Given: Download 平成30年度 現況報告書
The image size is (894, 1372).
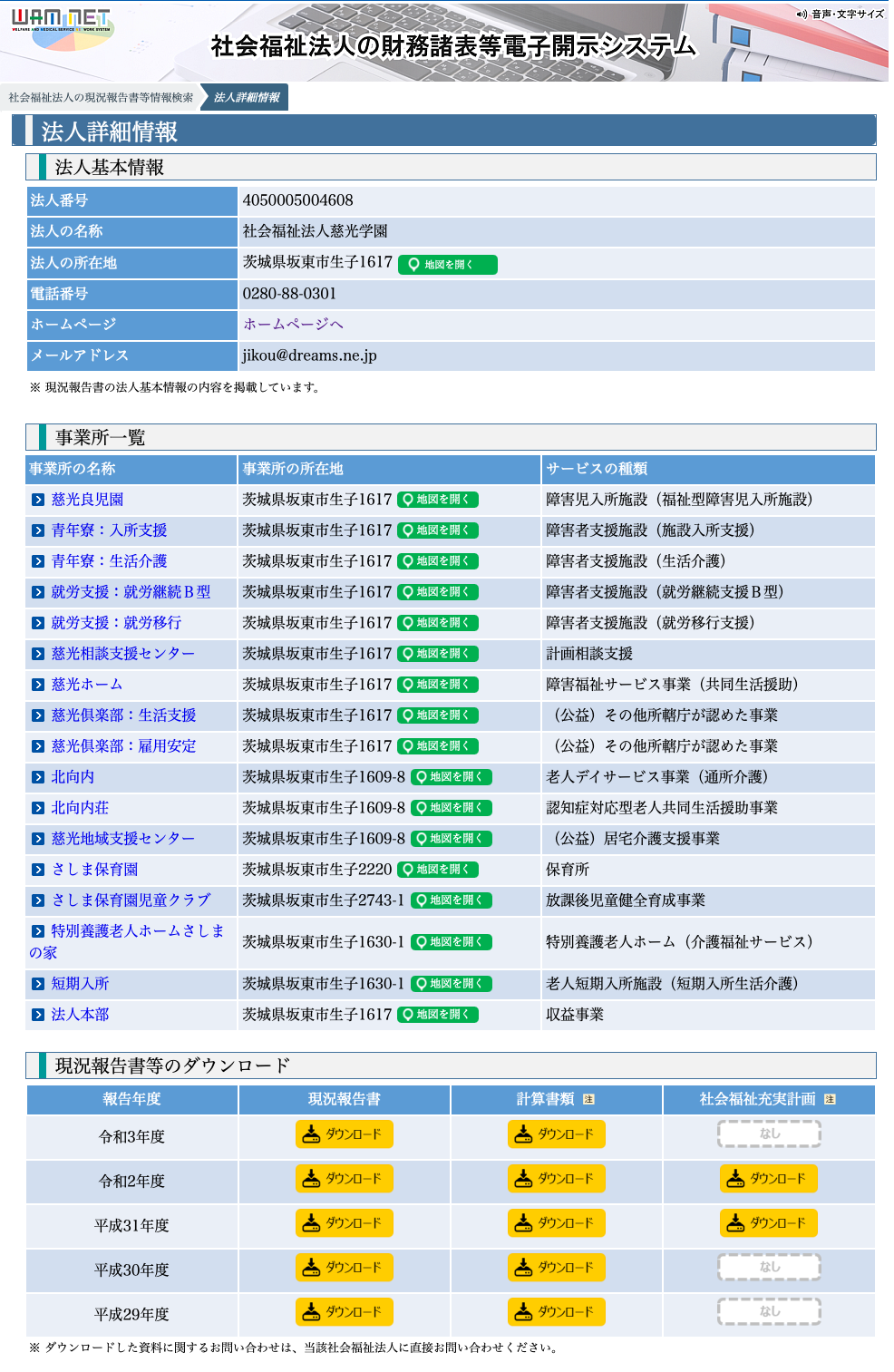Looking at the screenshot, I should [345, 1268].
